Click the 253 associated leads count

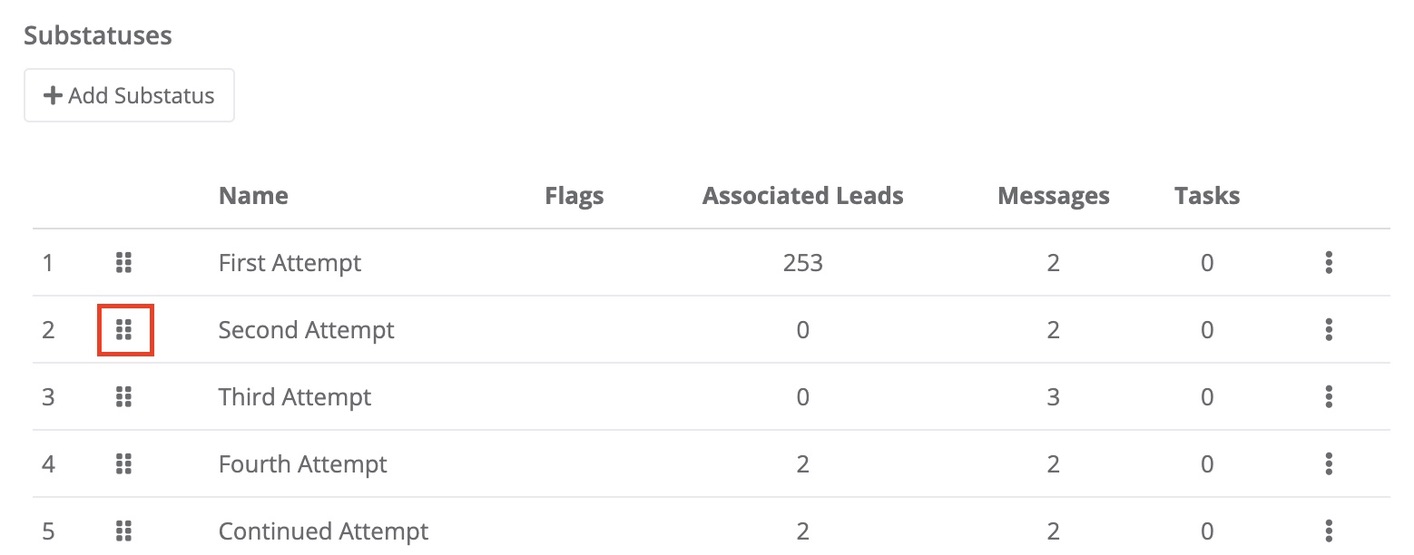[x=803, y=263]
